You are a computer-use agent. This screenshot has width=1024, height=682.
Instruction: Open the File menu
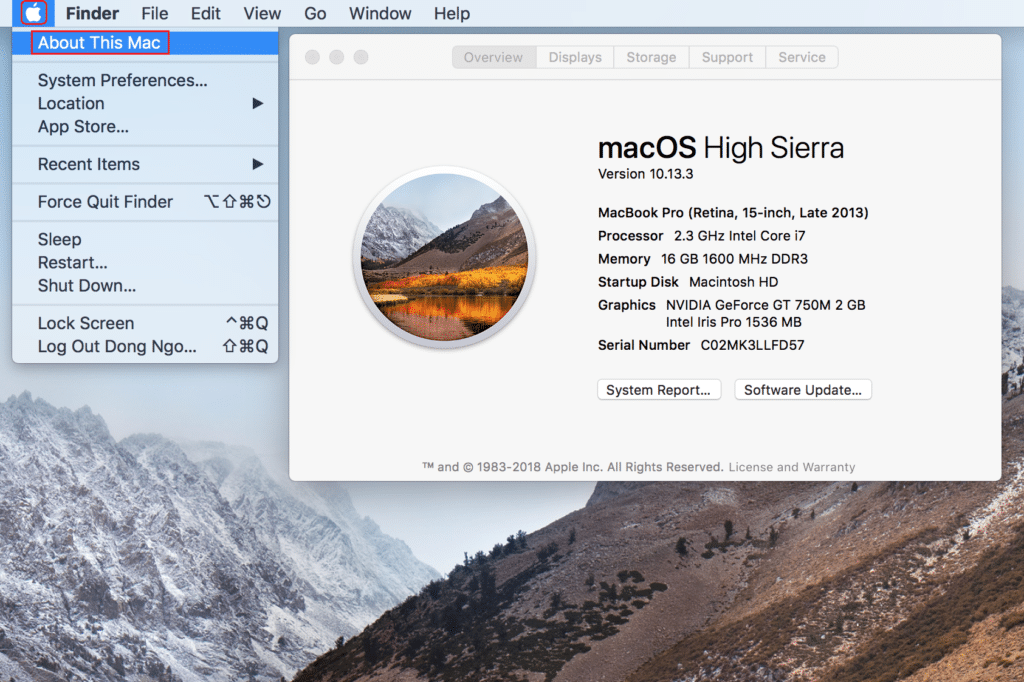click(155, 13)
